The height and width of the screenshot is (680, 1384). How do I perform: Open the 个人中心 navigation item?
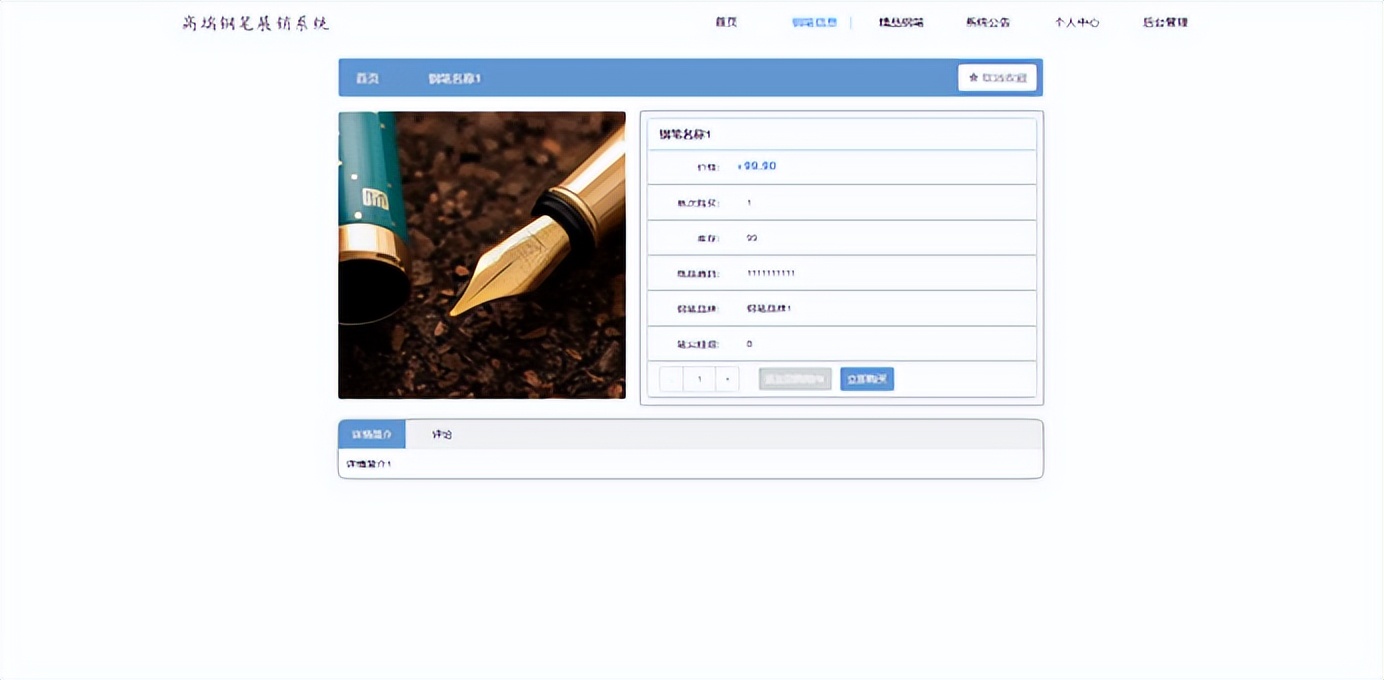[1075, 22]
